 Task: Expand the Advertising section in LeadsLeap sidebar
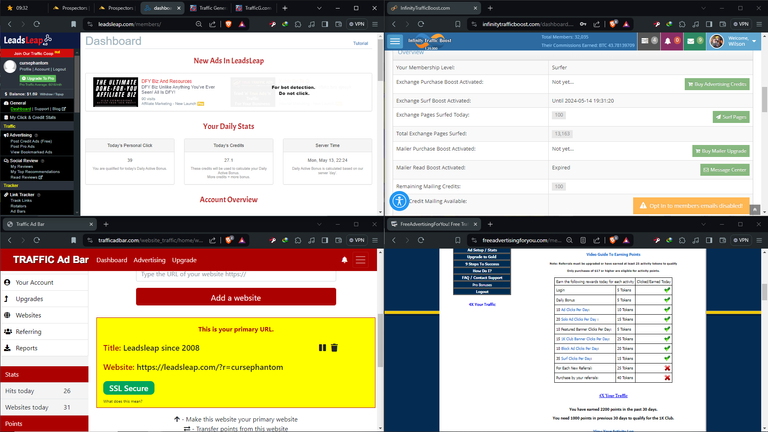(x=21, y=135)
